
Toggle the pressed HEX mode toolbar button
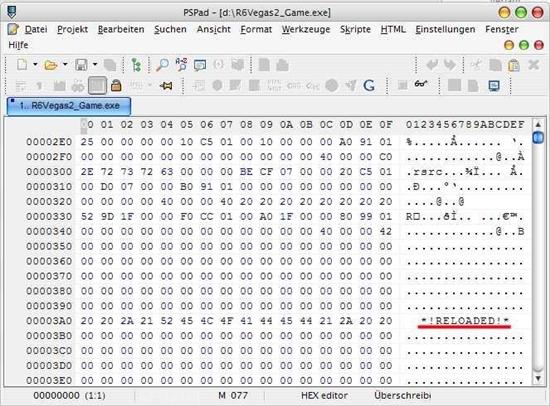click(x=97, y=85)
